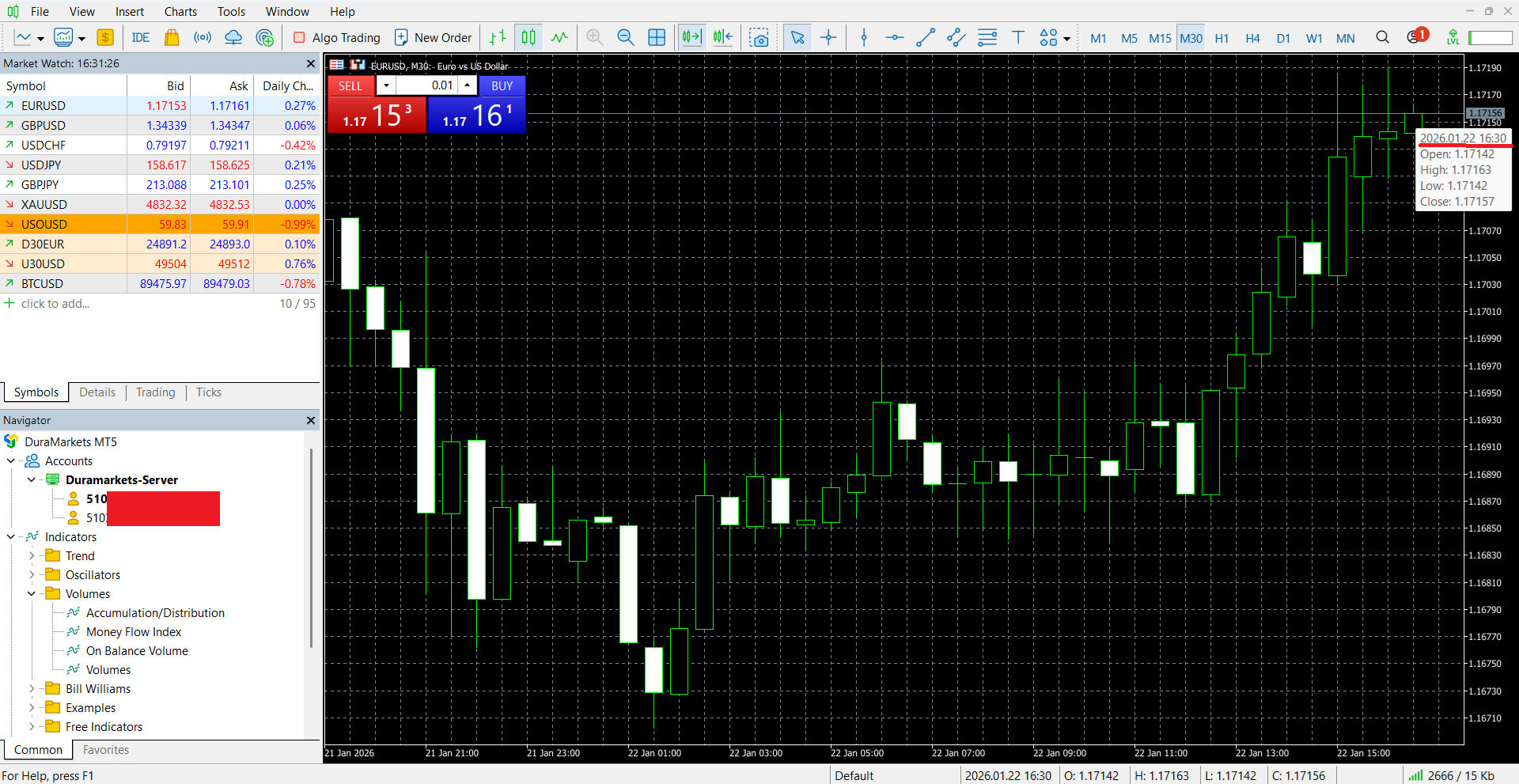Select the H1 timeframe

(x=1222, y=38)
